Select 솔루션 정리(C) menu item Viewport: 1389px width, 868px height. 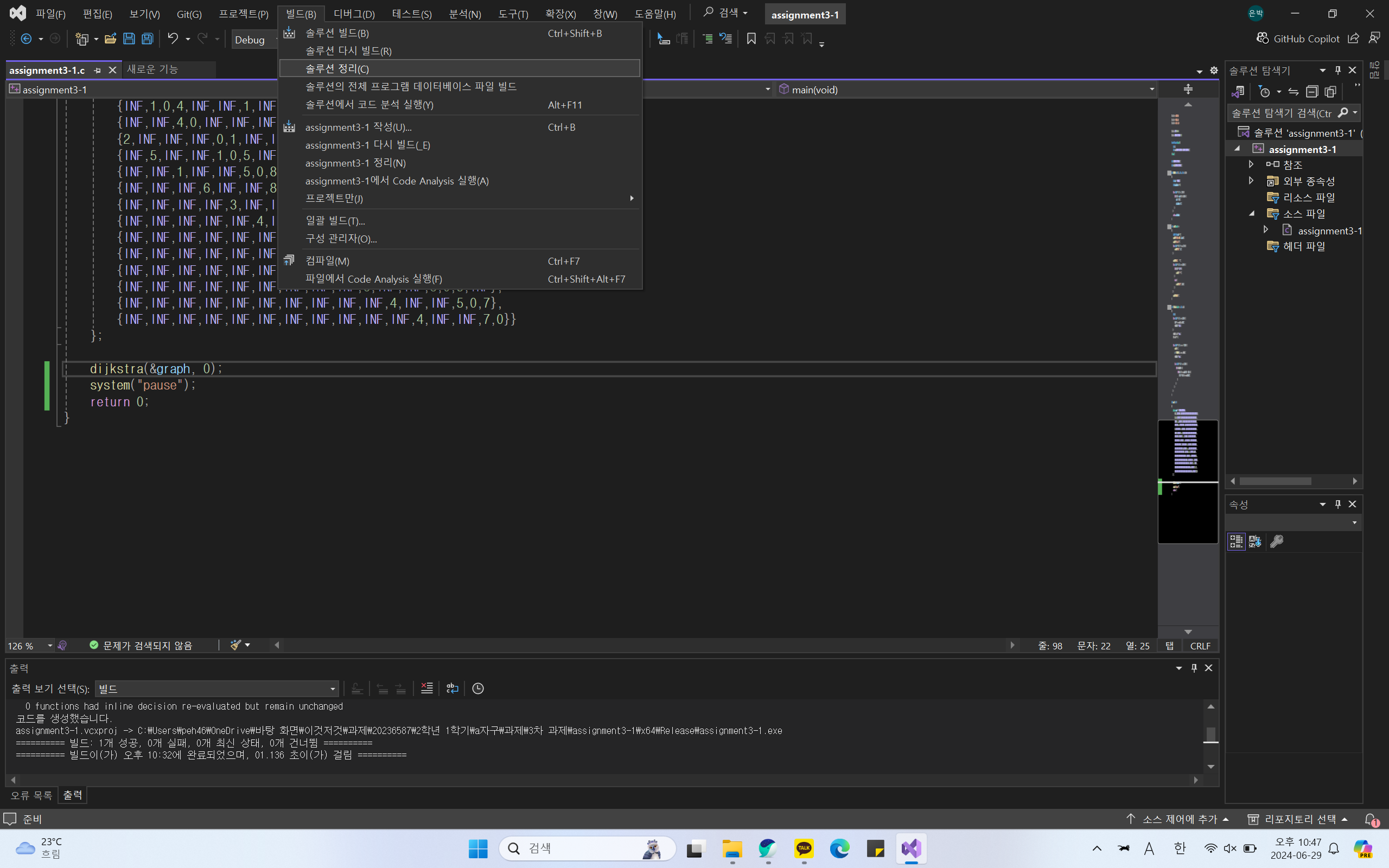click(x=460, y=68)
